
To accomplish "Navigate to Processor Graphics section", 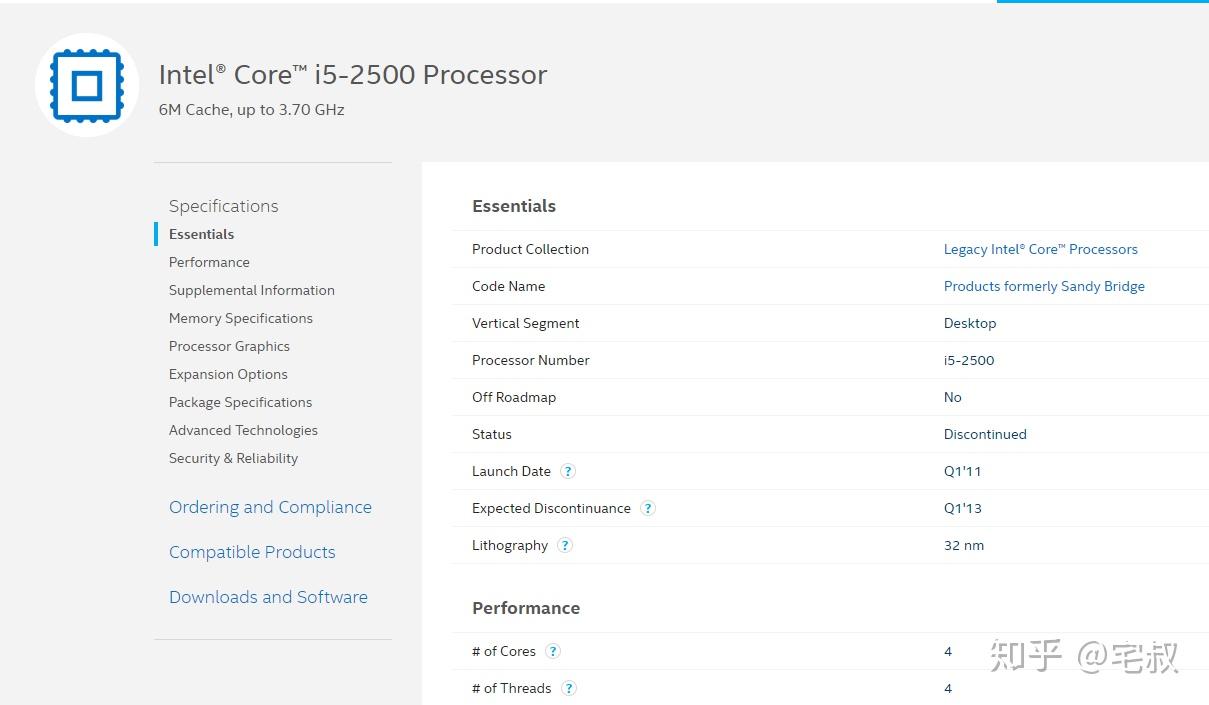I will tap(229, 346).
